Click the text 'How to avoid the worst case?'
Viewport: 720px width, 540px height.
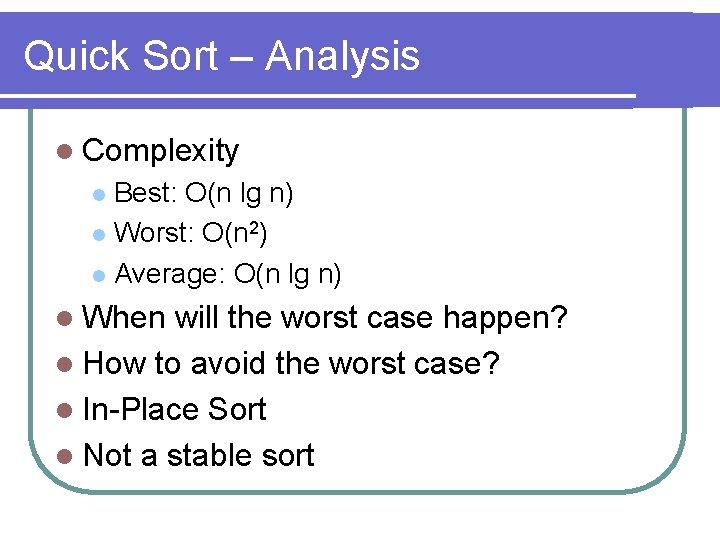(291, 364)
